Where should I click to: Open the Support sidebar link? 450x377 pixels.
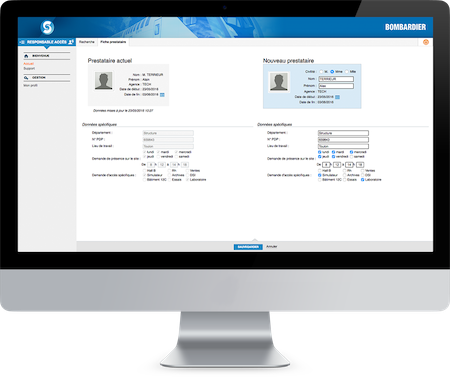tap(29, 68)
